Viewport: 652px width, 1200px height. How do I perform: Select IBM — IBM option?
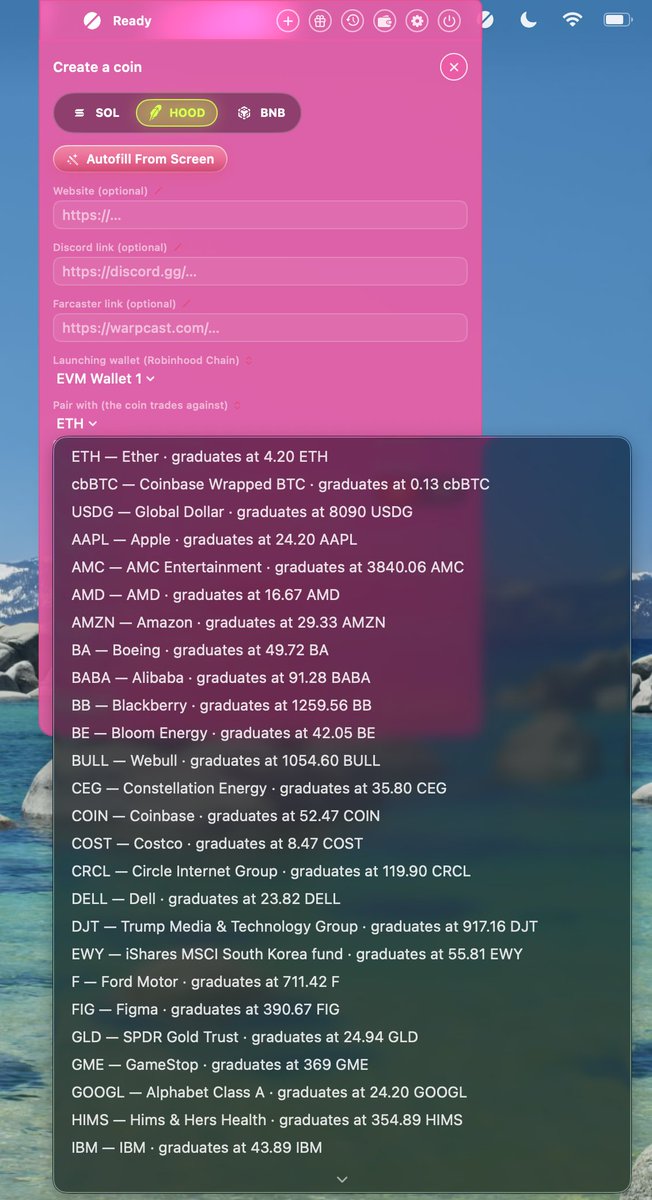[342, 1148]
